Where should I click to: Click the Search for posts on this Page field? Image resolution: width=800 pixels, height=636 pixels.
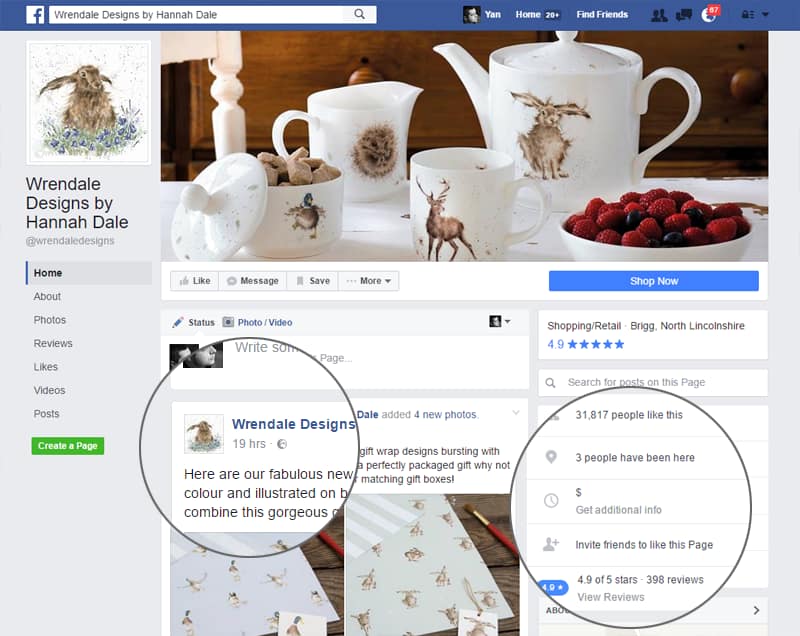653,383
